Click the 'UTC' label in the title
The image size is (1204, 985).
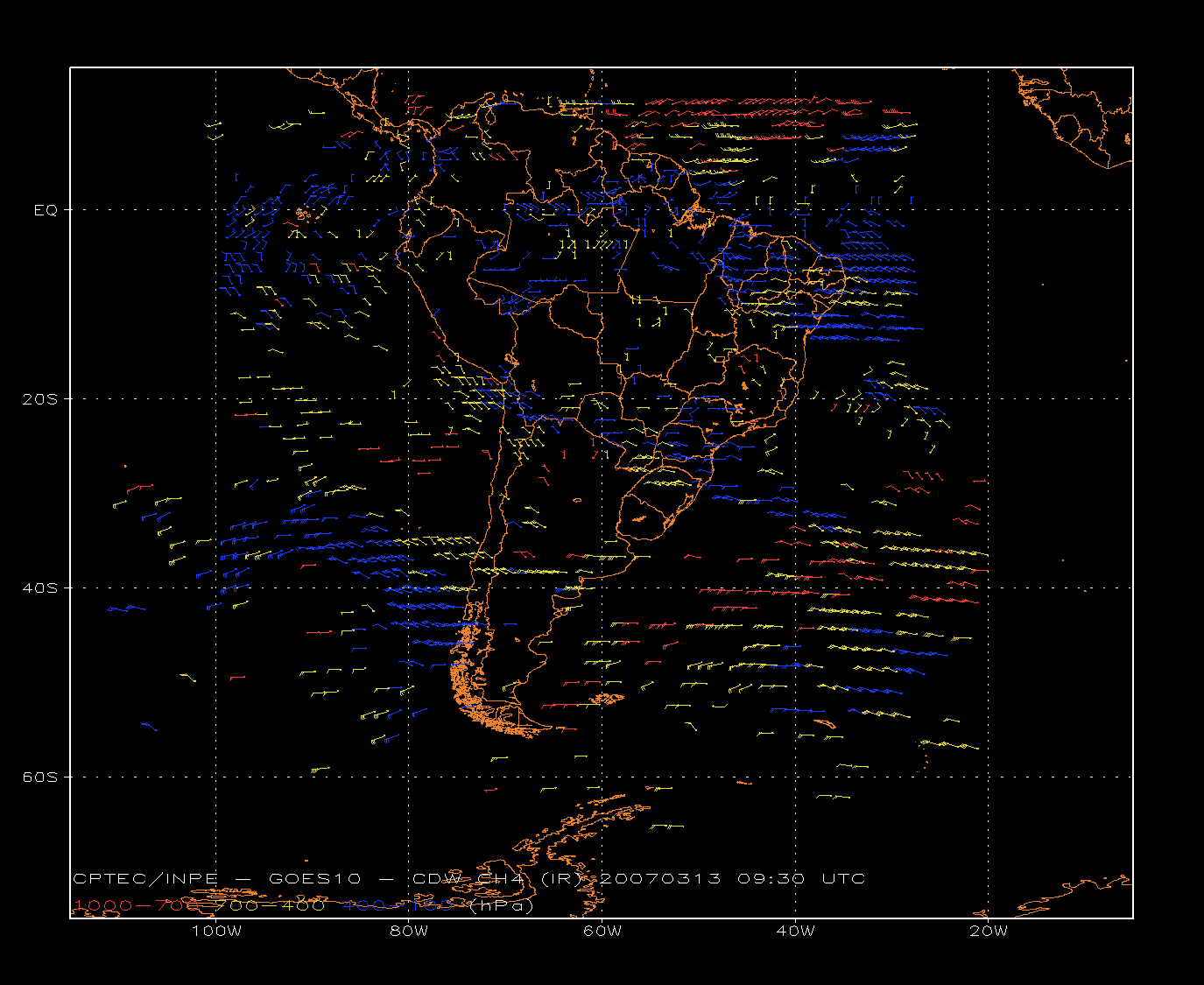(x=843, y=878)
